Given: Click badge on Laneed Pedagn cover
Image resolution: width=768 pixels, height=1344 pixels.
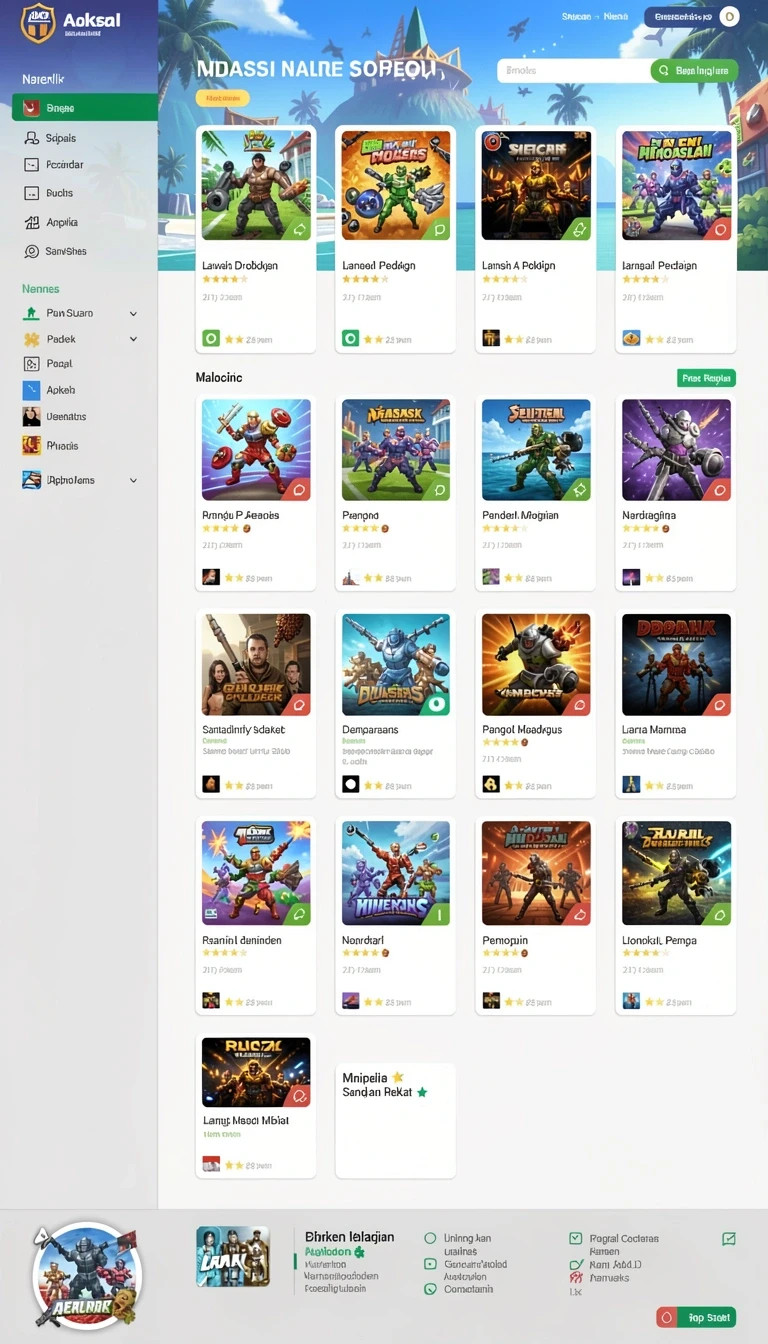Looking at the screenshot, I should [439, 229].
